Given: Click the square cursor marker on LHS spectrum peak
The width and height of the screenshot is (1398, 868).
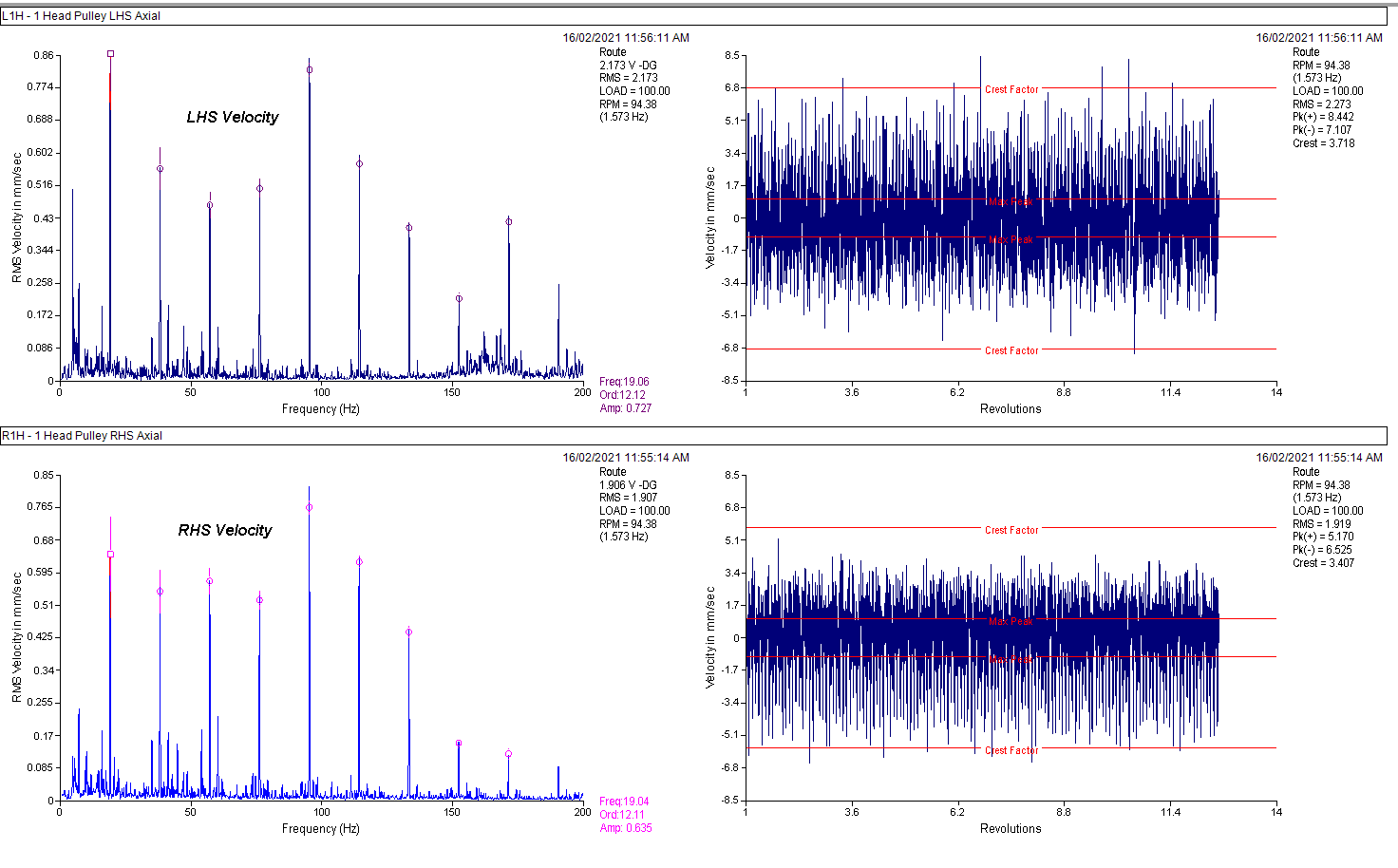Looking at the screenshot, I should tap(110, 54).
